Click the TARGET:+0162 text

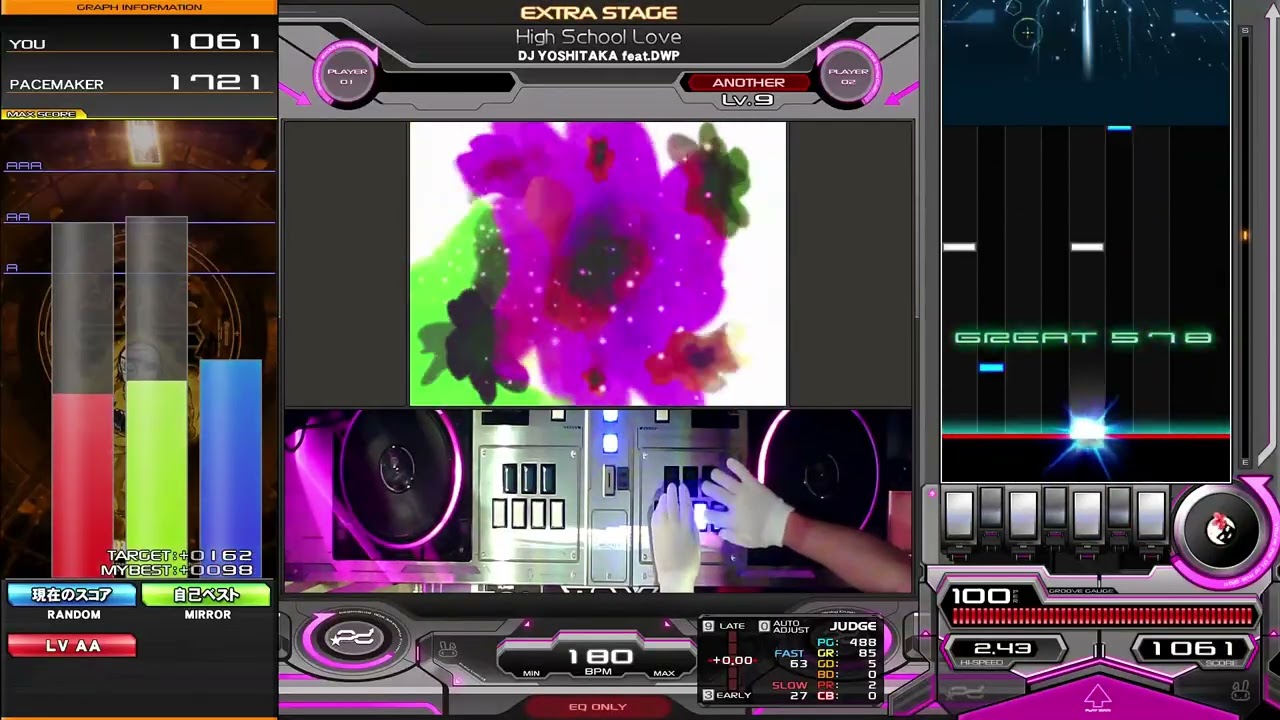click(x=180, y=556)
